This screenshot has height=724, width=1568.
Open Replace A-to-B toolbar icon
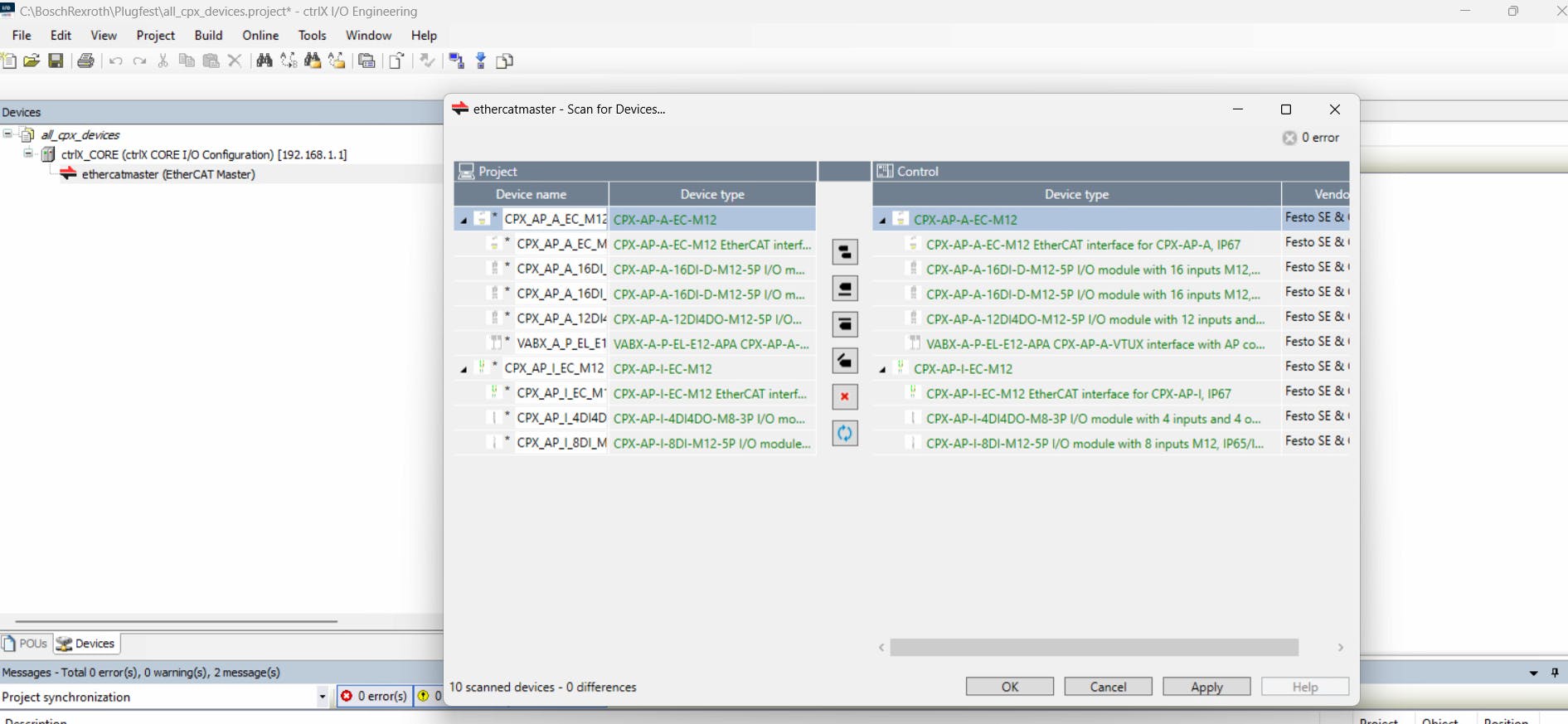289,61
